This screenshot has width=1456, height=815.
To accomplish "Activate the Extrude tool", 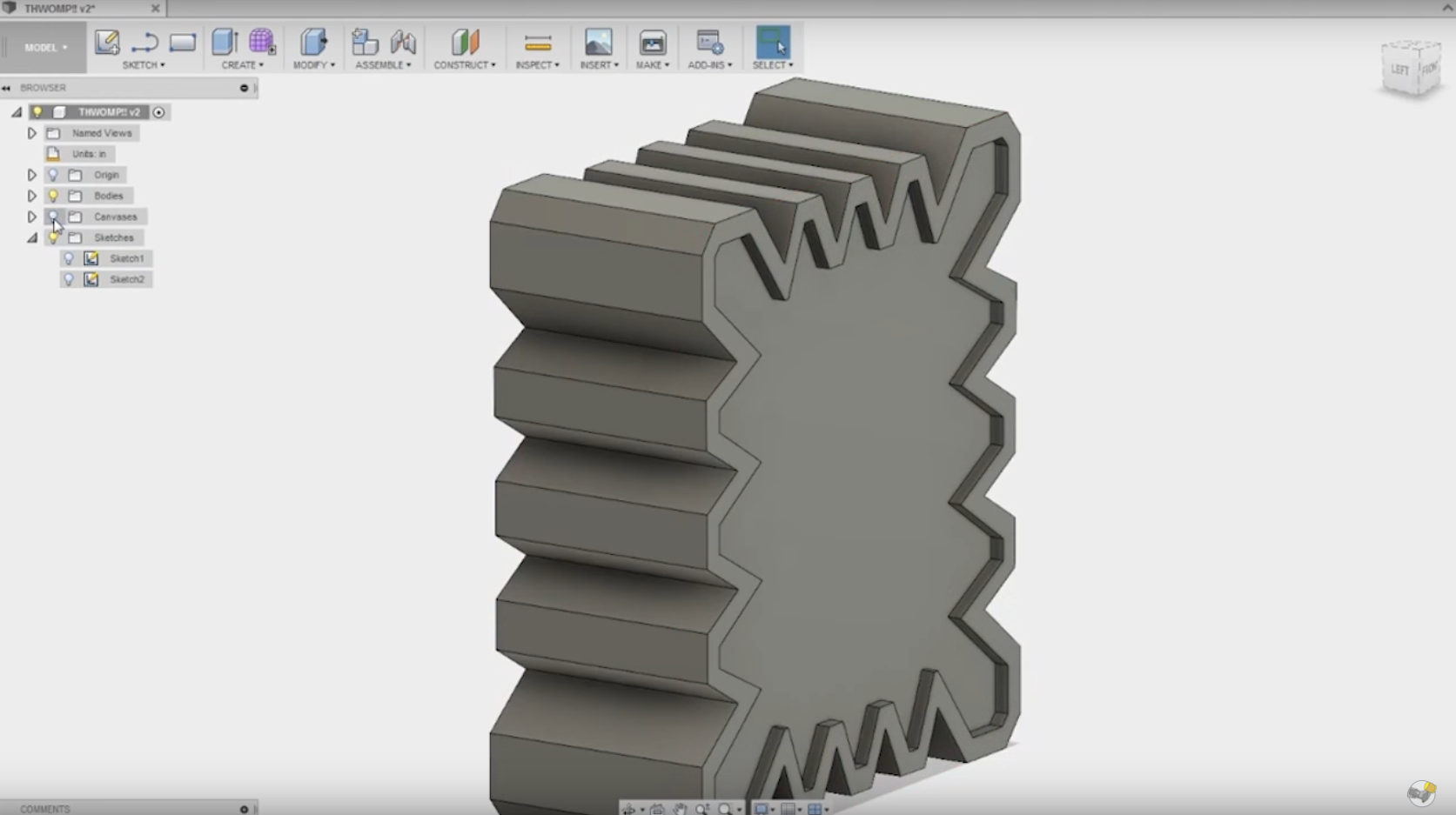I will (225, 42).
